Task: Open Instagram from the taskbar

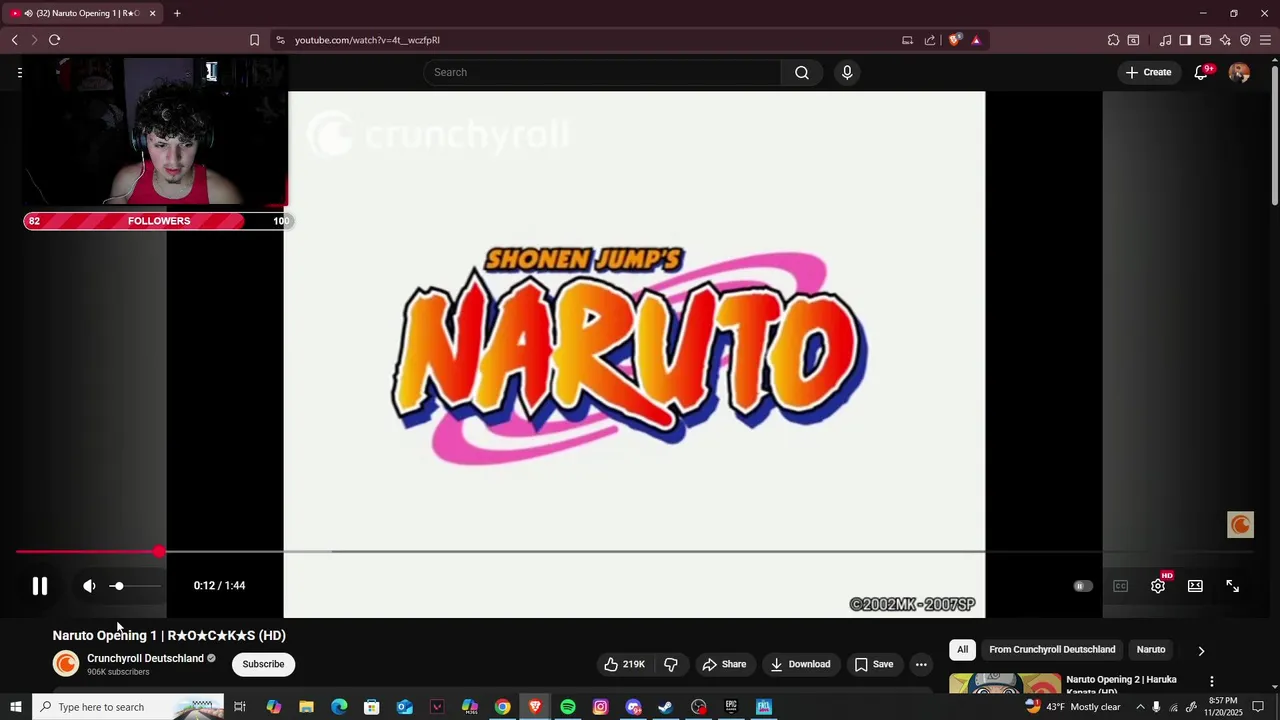Action: (600, 707)
